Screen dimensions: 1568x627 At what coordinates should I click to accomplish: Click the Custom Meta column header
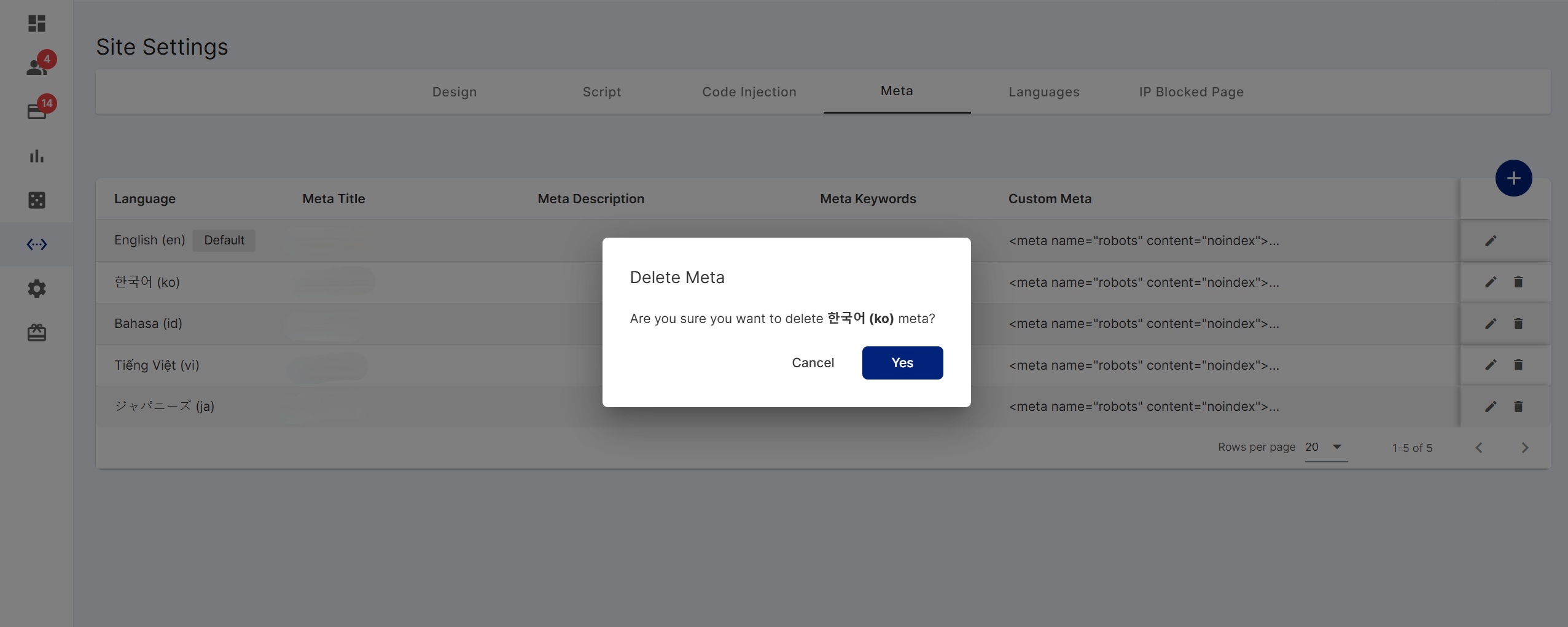tap(1050, 199)
